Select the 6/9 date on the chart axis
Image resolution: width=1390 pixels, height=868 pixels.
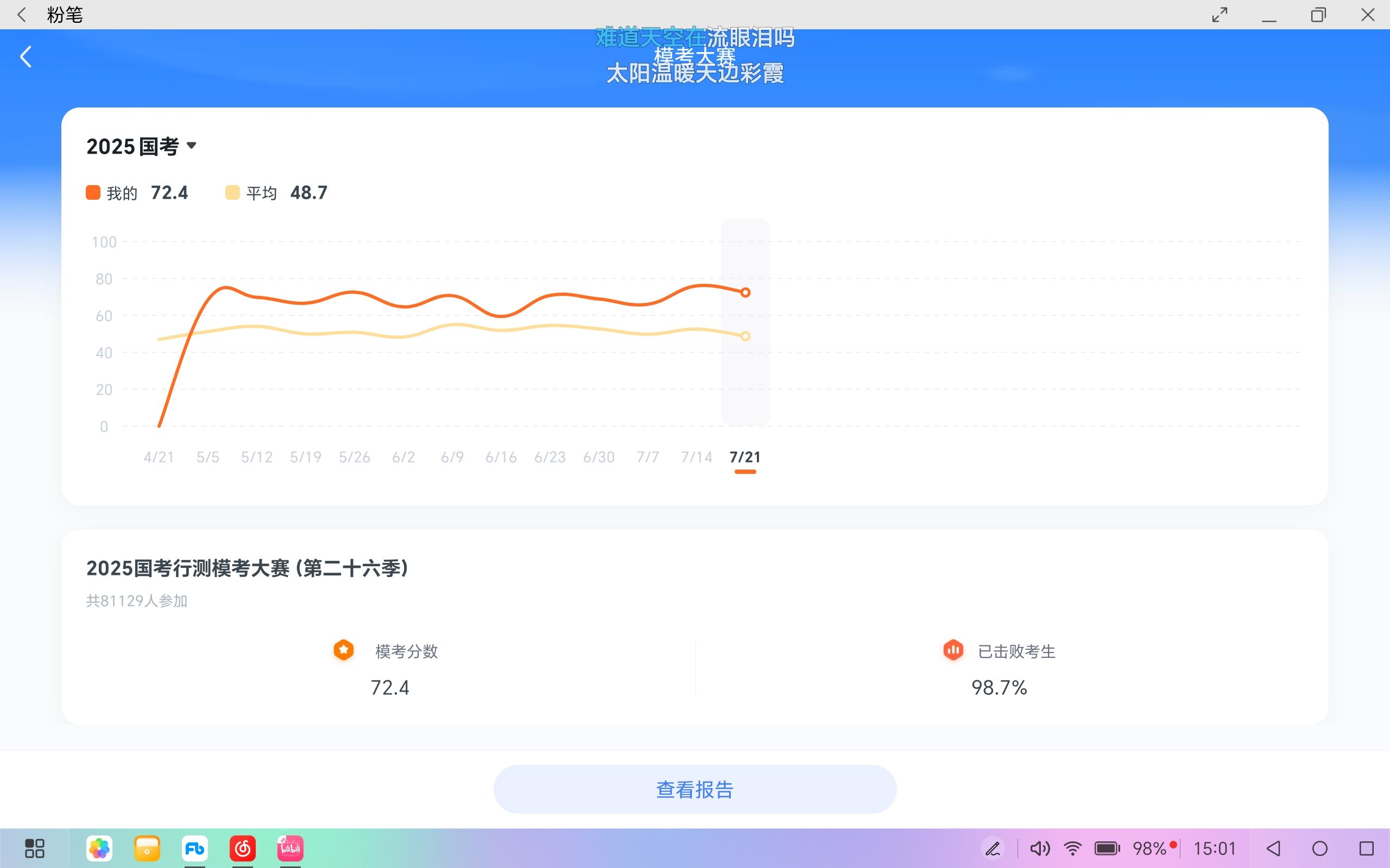coord(452,457)
